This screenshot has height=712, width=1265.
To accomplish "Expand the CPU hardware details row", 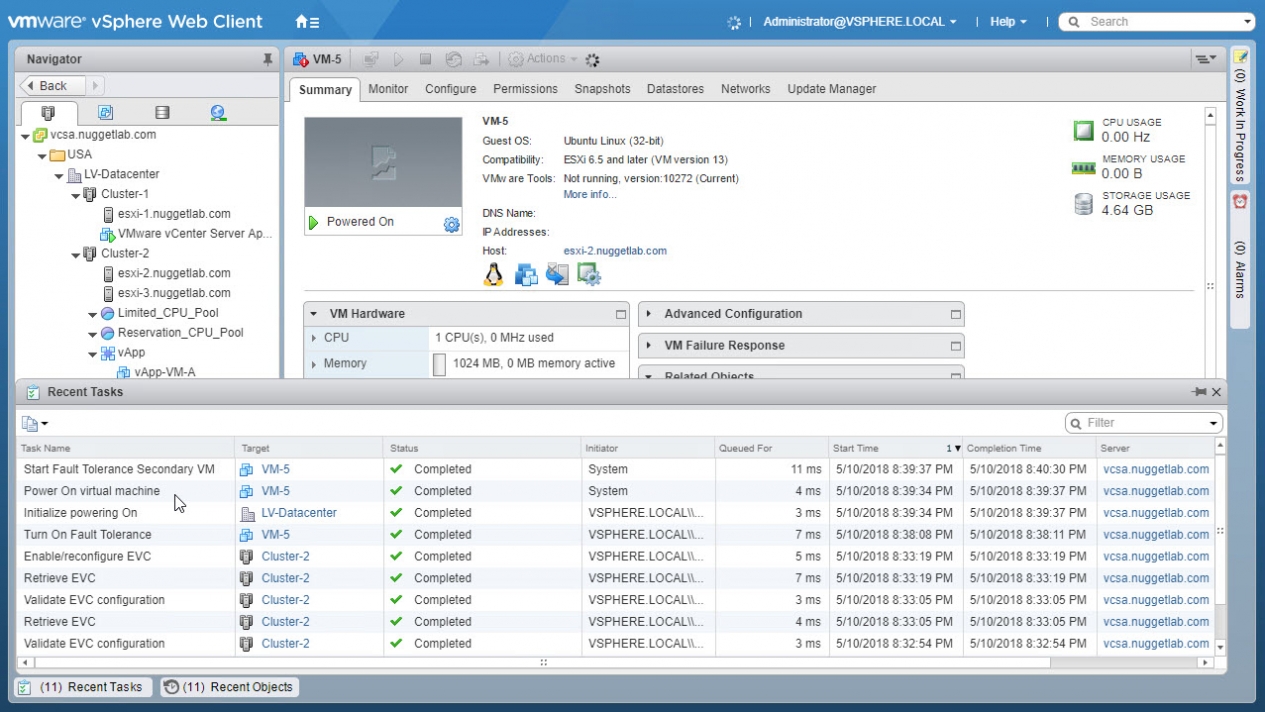I will coord(314,338).
